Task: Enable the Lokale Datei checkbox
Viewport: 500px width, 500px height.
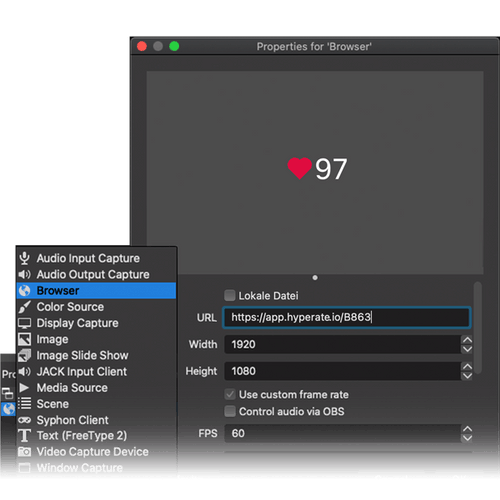Action: (x=230, y=295)
